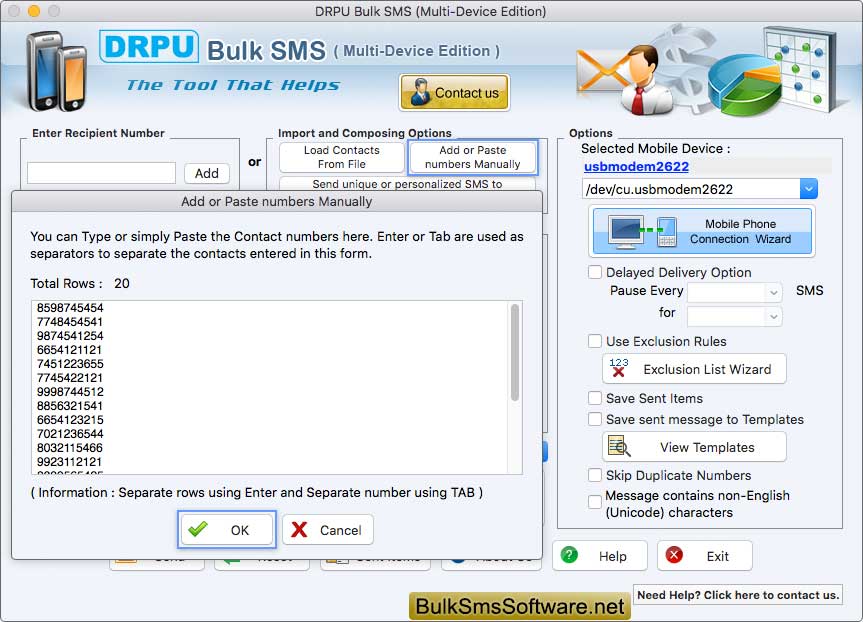The height and width of the screenshot is (622, 863).
Task: Launch Mobile Phone Connection Wizard
Action: point(702,231)
